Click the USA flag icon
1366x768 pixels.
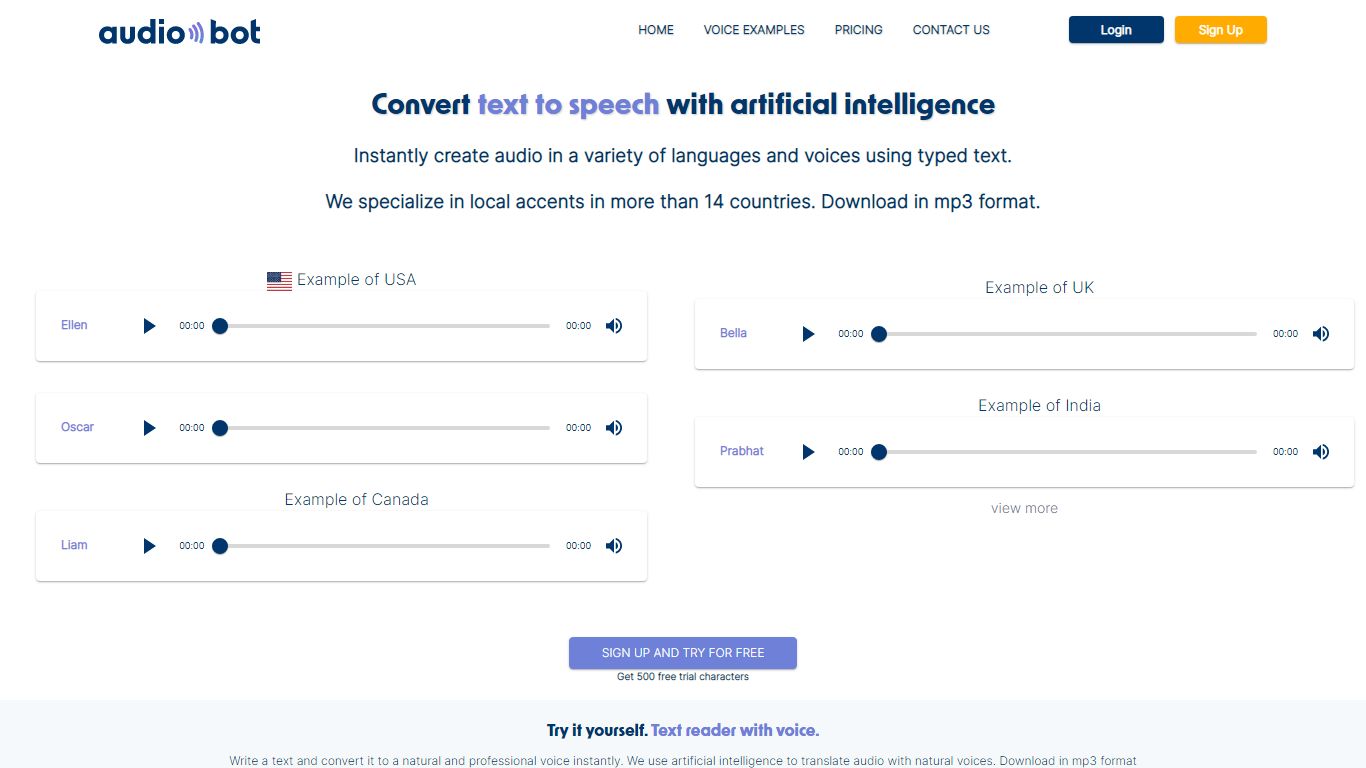point(278,280)
